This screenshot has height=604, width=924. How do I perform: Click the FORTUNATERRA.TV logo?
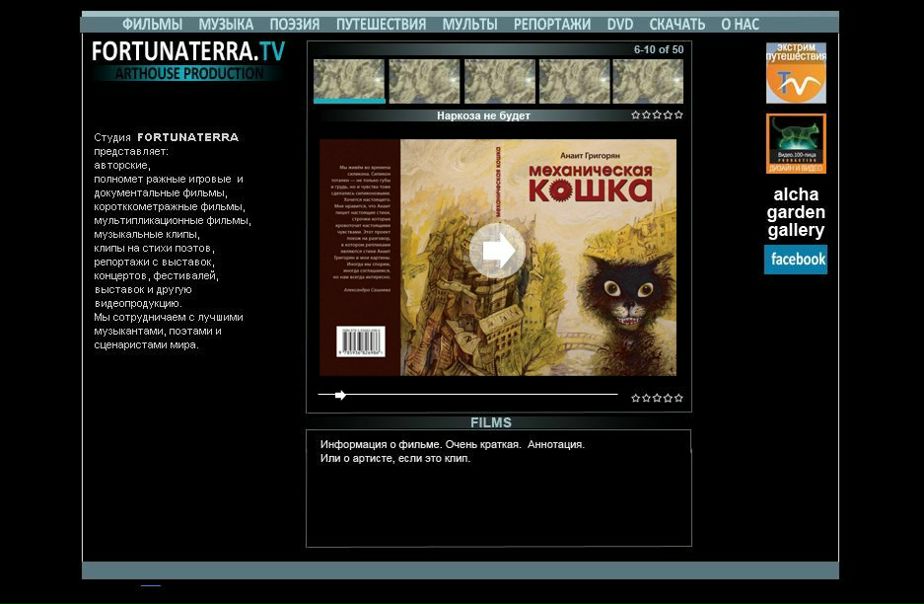point(188,52)
